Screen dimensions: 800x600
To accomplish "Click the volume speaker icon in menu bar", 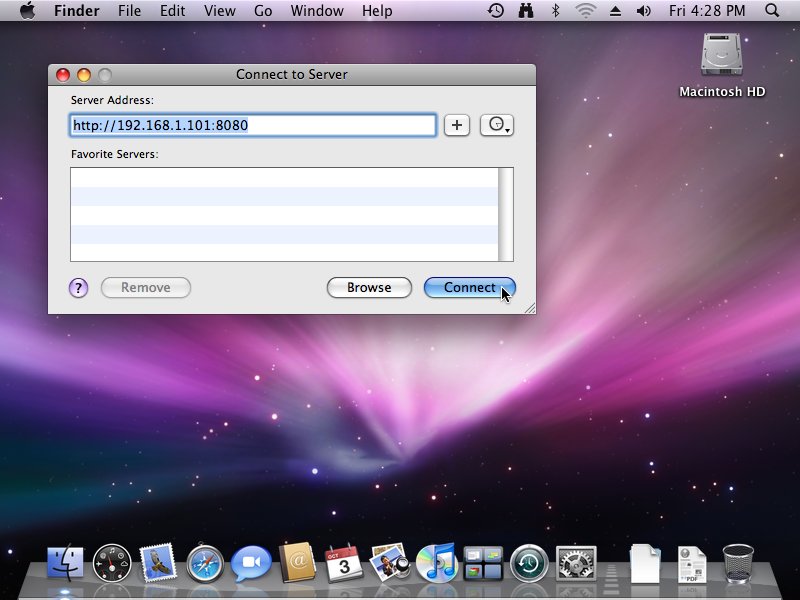I will click(644, 11).
